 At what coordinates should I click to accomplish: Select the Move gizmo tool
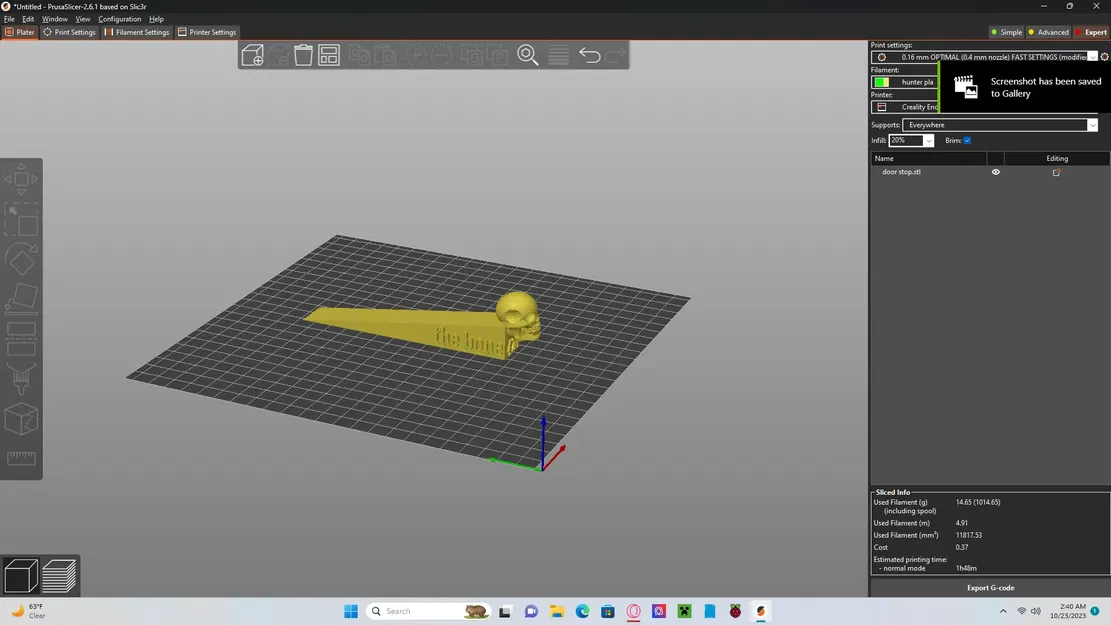pyautogui.click(x=21, y=179)
